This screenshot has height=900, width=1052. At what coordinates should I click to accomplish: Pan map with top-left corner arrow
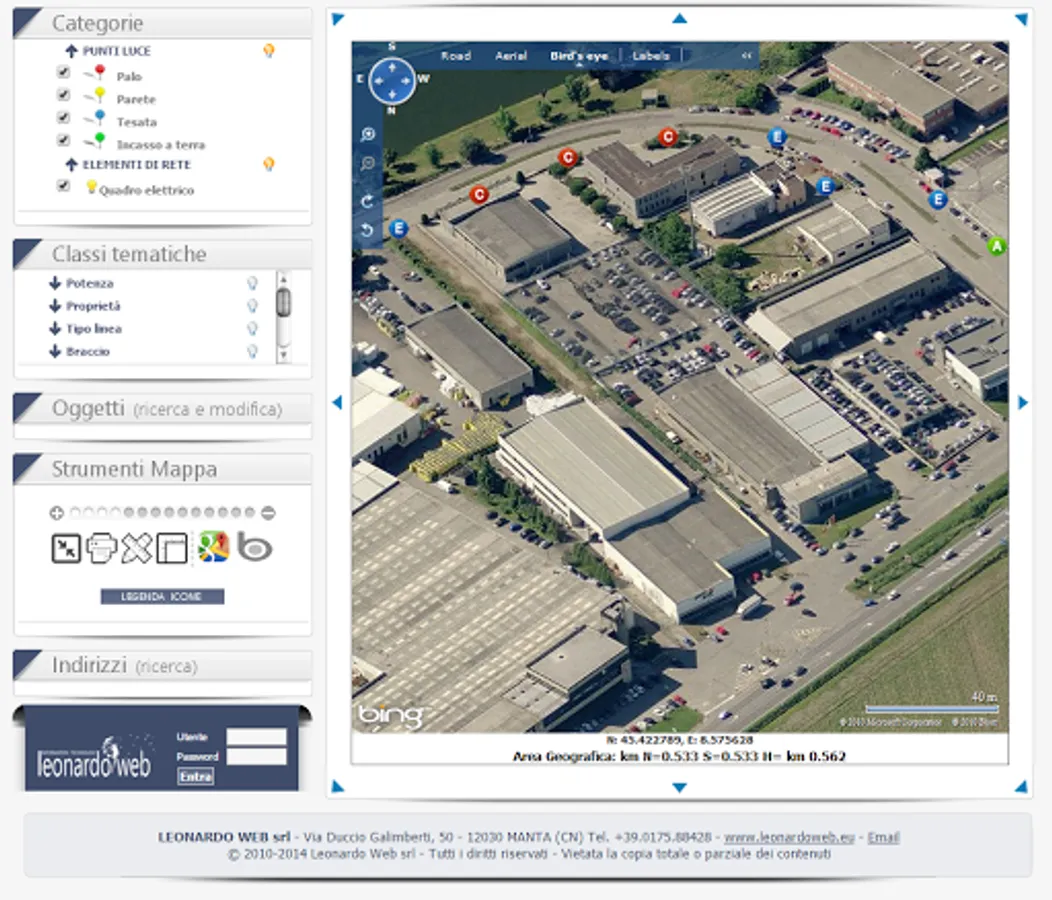tap(337, 19)
